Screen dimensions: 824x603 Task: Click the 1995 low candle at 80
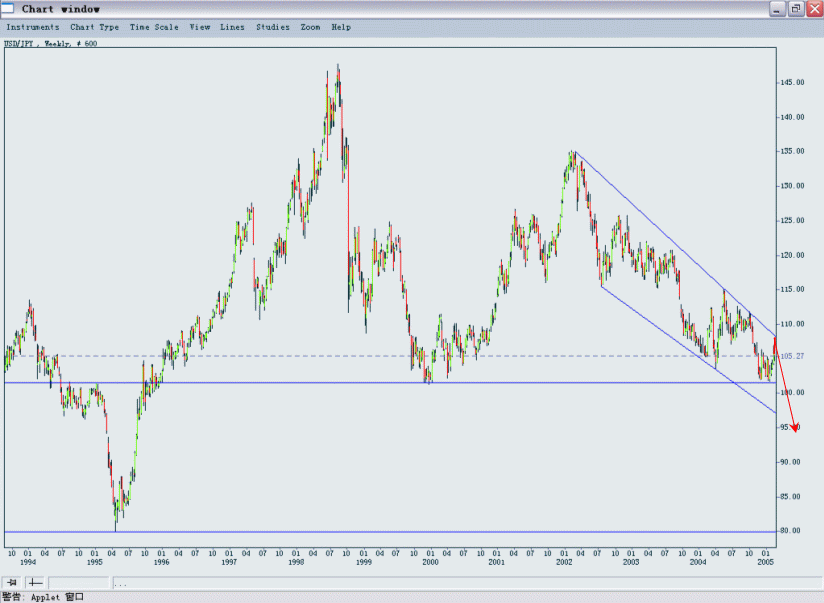(x=116, y=518)
